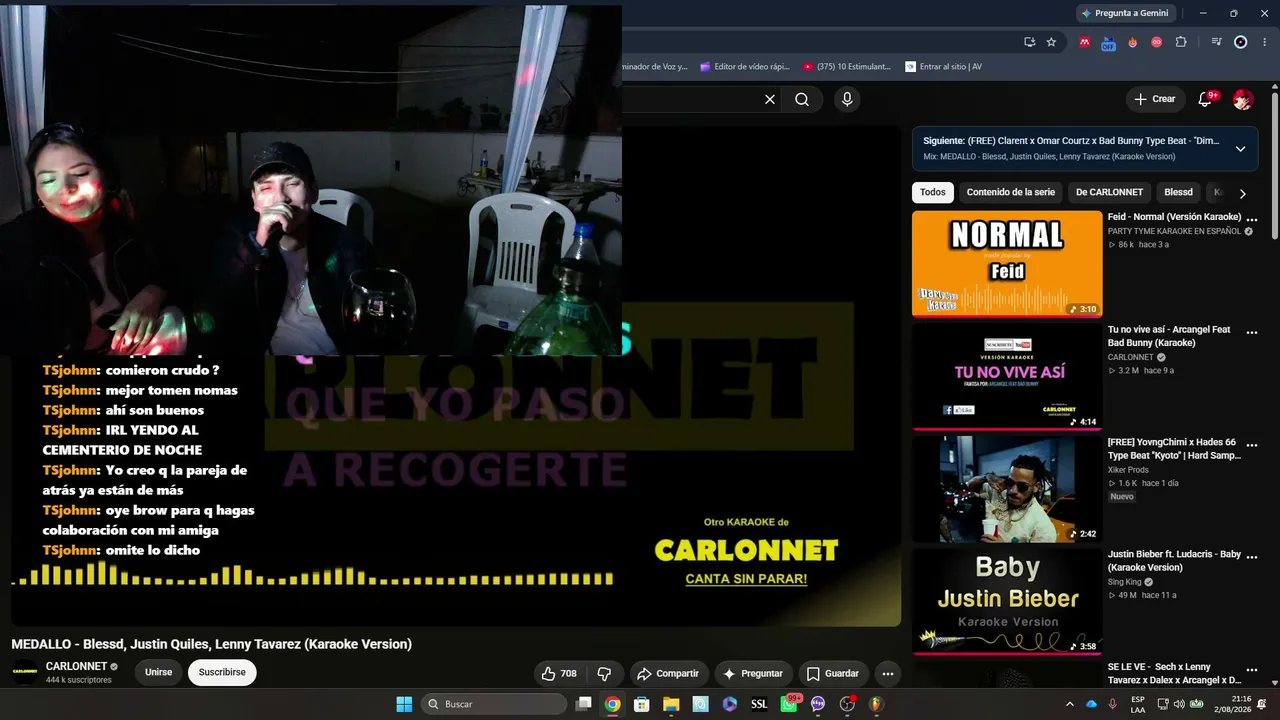Screen dimensions: 1280x720
Task: Open the Chrome extensions puzzle icon
Action: point(1181,42)
